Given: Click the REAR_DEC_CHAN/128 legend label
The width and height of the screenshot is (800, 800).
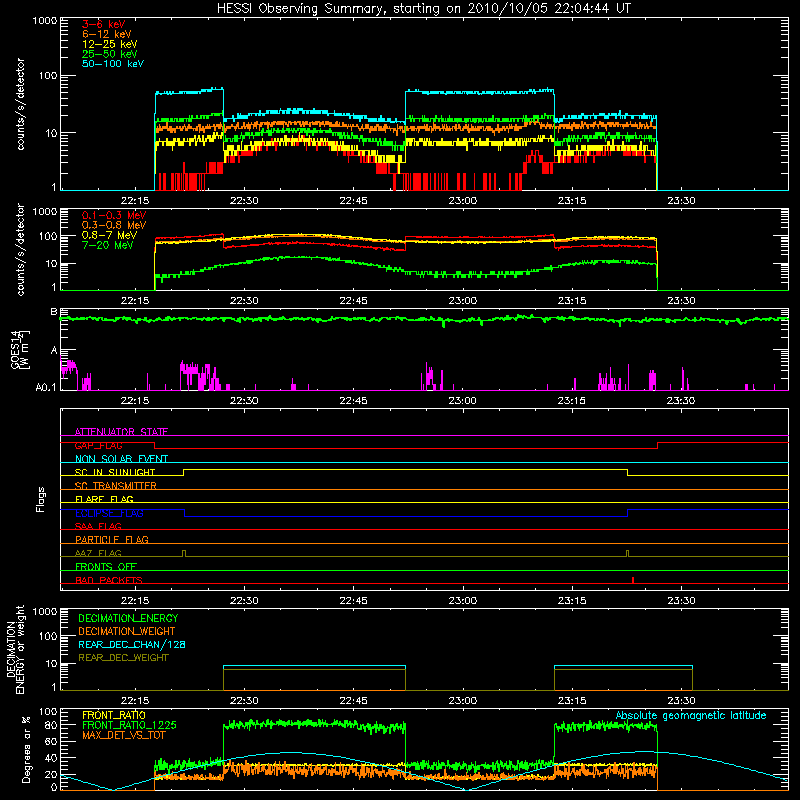Looking at the screenshot, I should pyautogui.click(x=132, y=644).
